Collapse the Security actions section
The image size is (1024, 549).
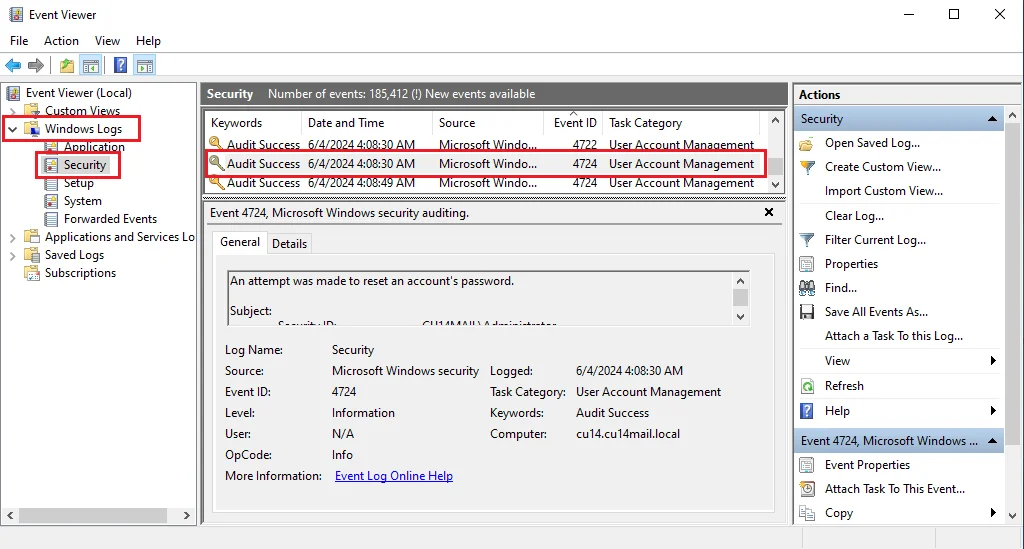992,119
